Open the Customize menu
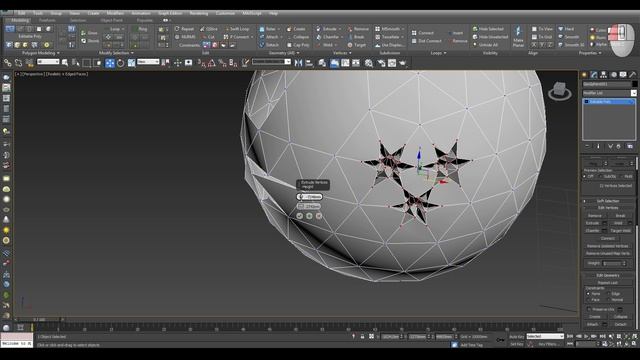640x360 pixels. pyautogui.click(x=225, y=13)
